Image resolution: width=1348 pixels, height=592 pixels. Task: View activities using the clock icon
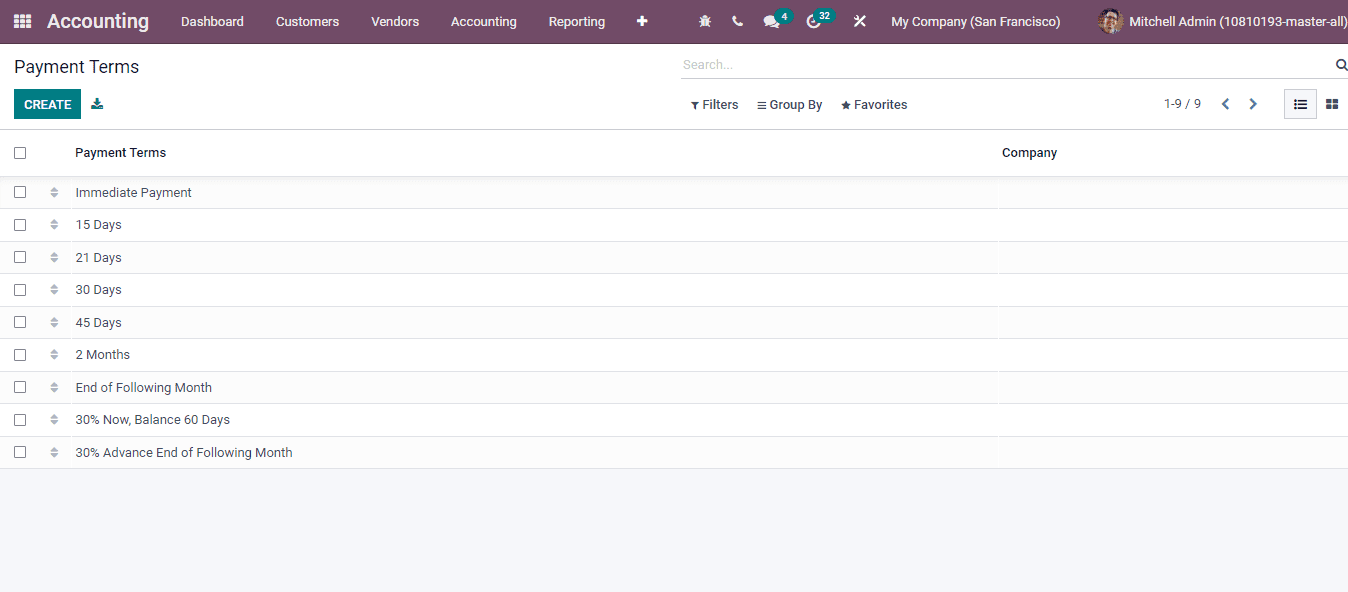[x=812, y=22]
